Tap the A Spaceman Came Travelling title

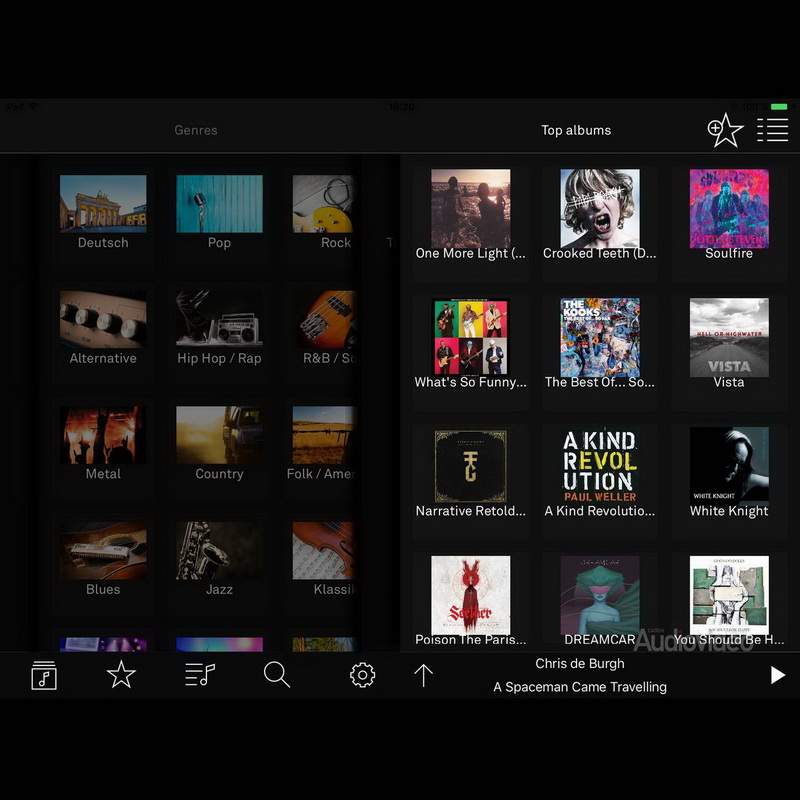click(580, 687)
